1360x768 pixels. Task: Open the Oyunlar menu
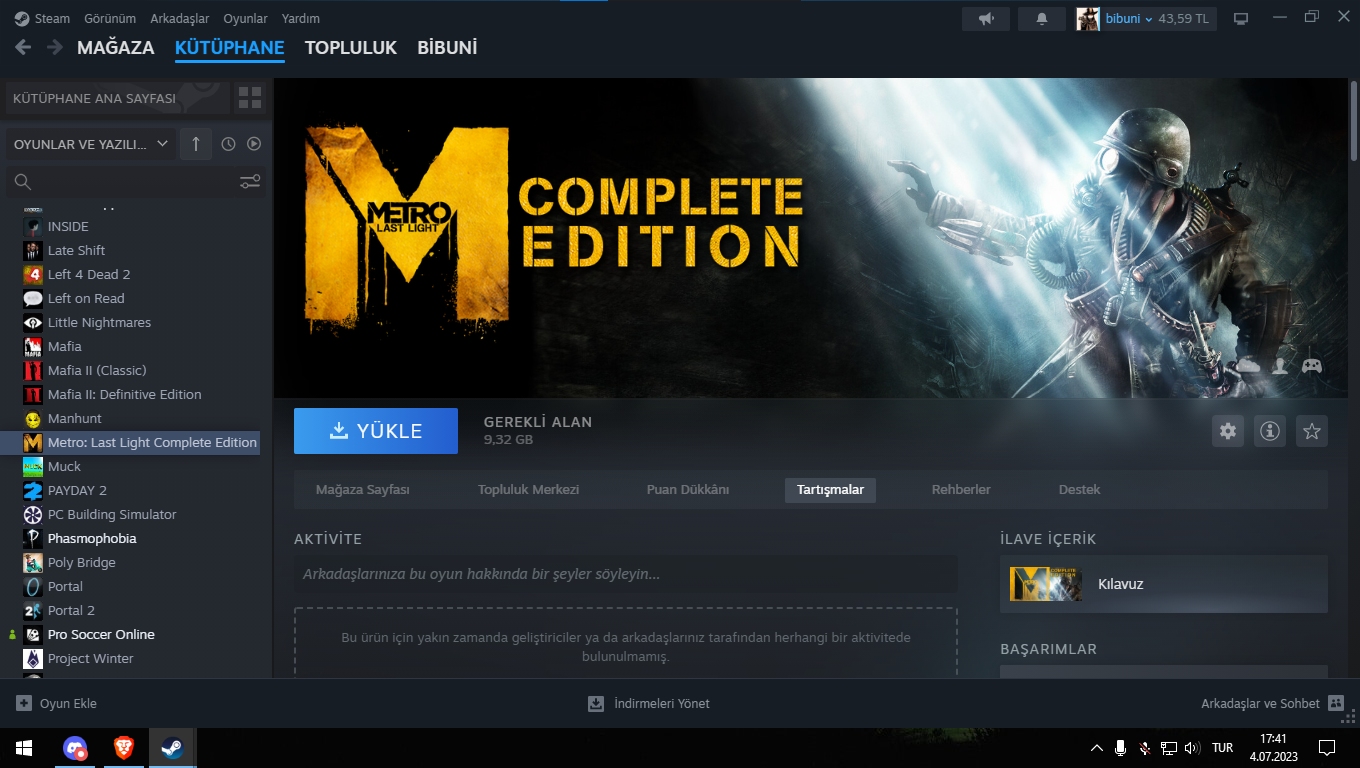[245, 19]
